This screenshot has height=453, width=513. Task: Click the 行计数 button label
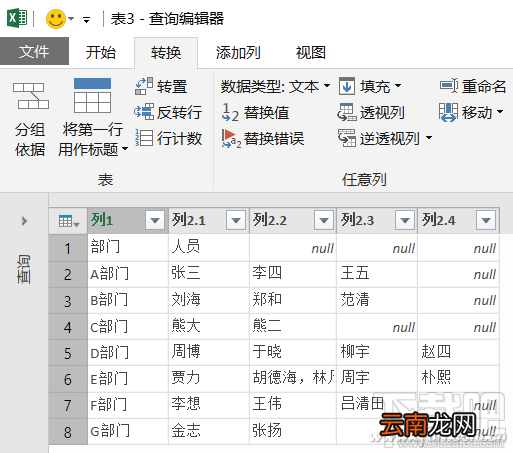pos(179,138)
